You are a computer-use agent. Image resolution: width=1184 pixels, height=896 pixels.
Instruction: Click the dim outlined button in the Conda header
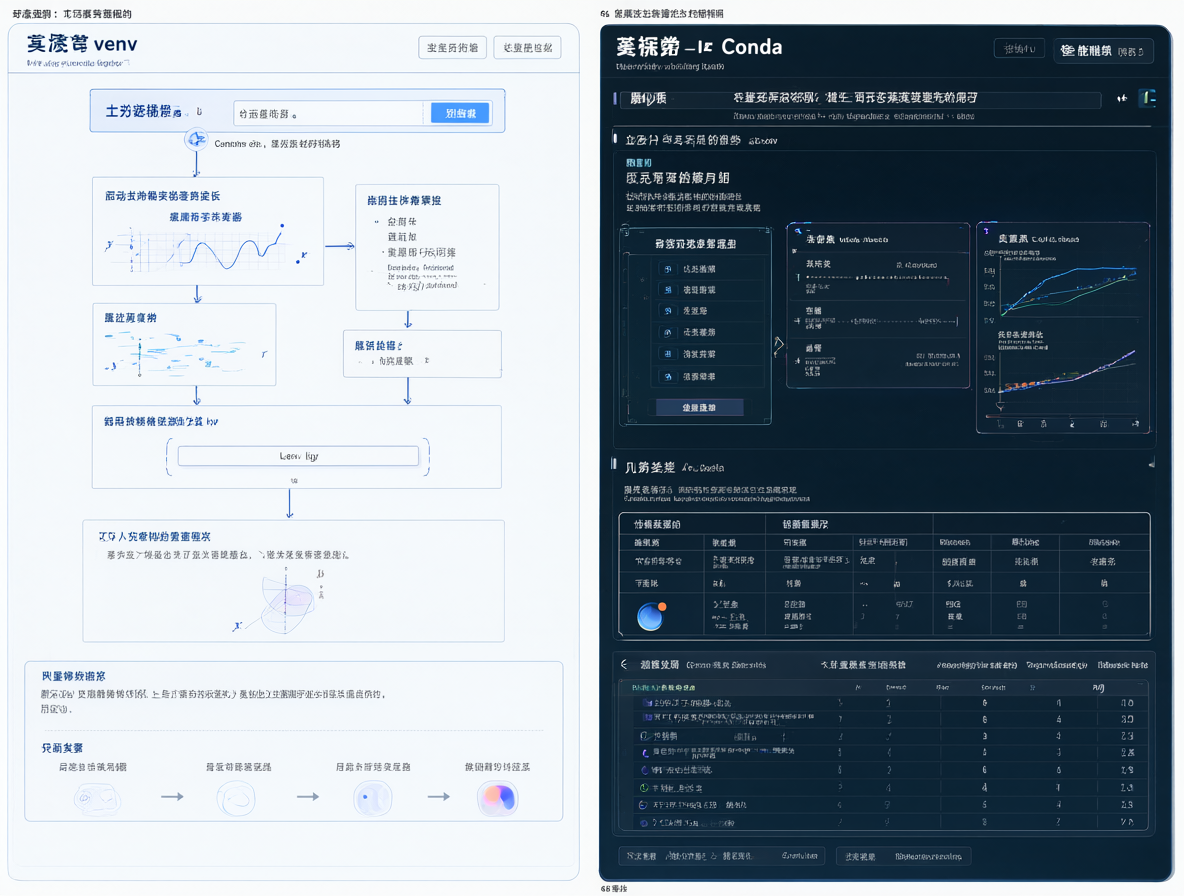coord(1019,49)
